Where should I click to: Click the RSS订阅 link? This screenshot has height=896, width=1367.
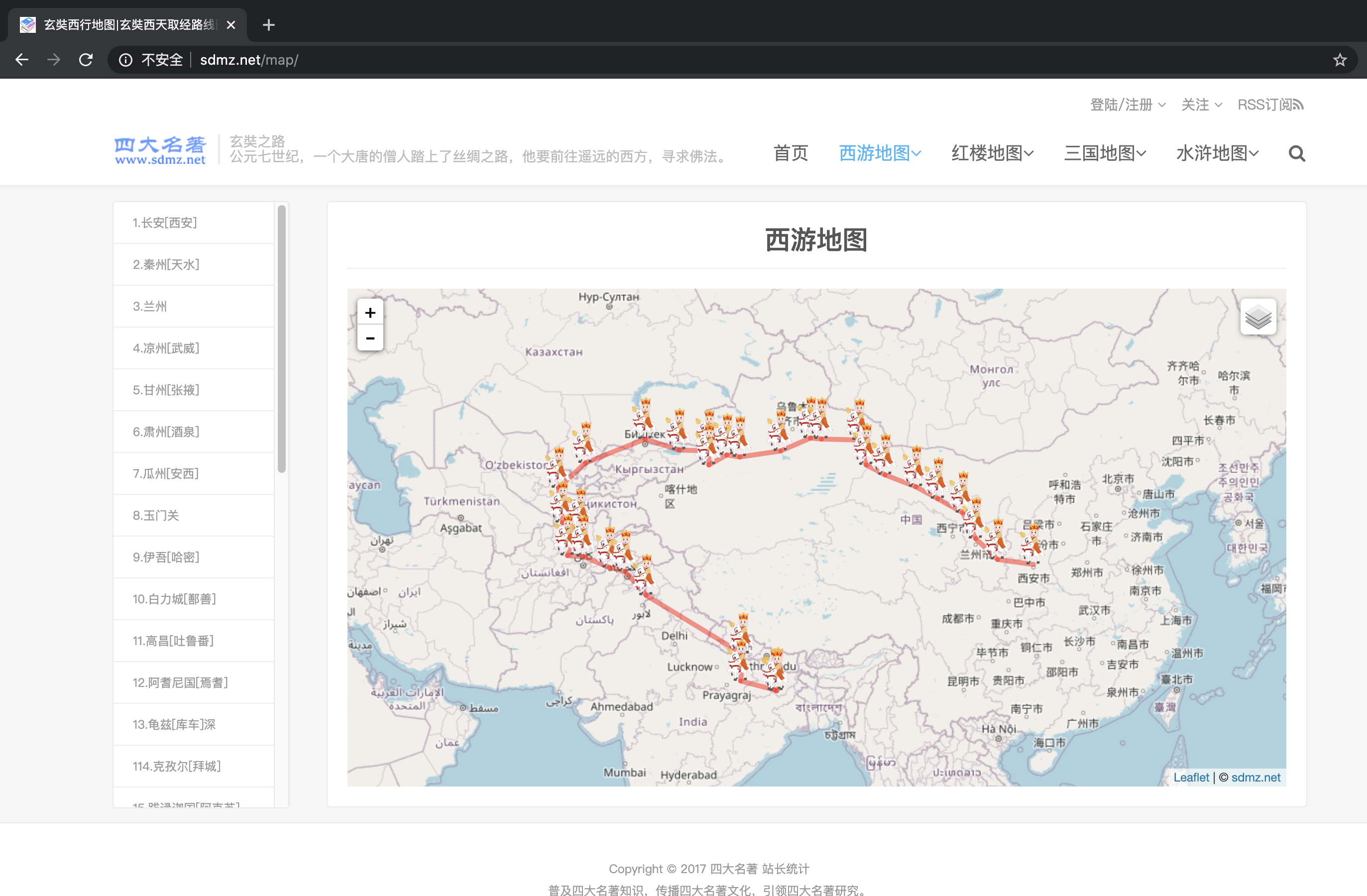click(x=1270, y=105)
